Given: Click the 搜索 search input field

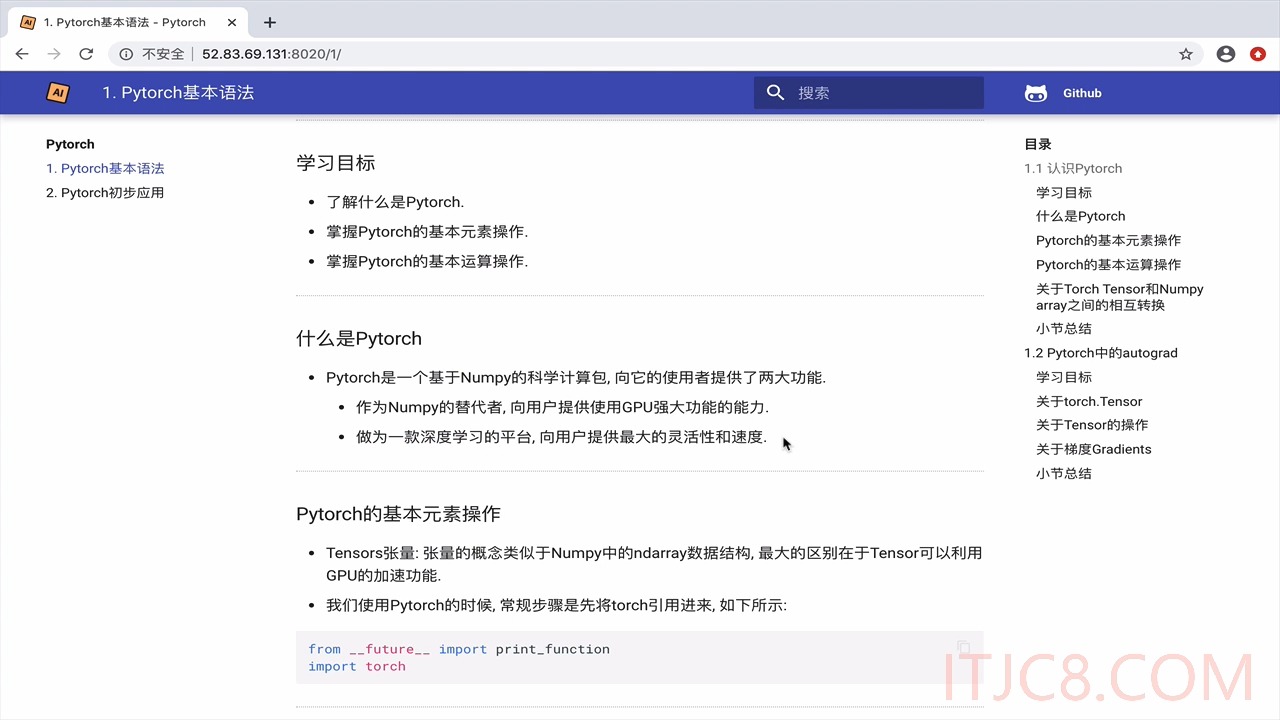Looking at the screenshot, I should coord(869,93).
